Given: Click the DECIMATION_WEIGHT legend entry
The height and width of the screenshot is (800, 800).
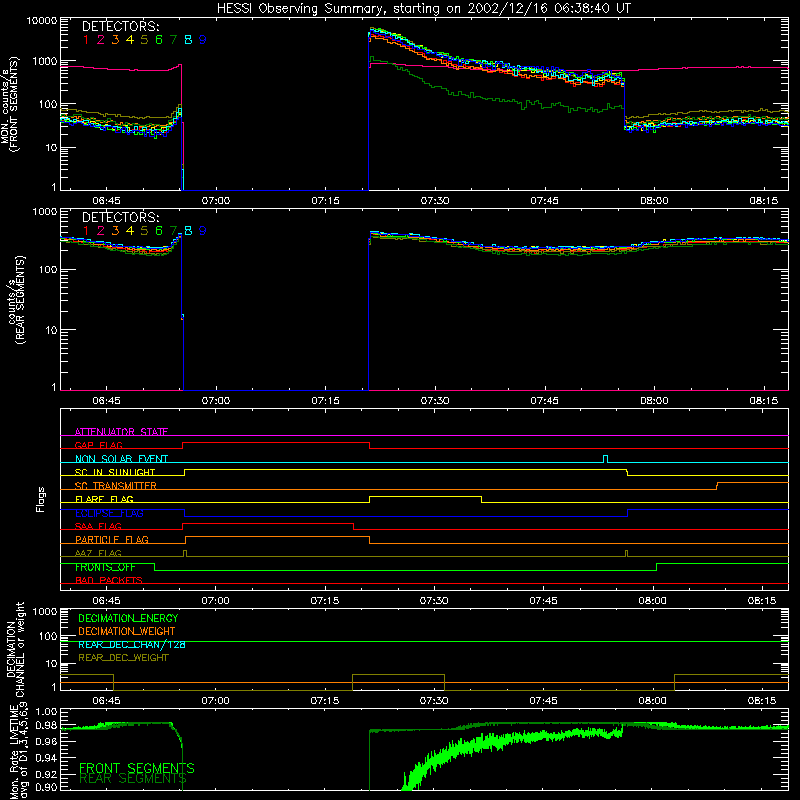Looking at the screenshot, I should pyautogui.click(x=127, y=631).
